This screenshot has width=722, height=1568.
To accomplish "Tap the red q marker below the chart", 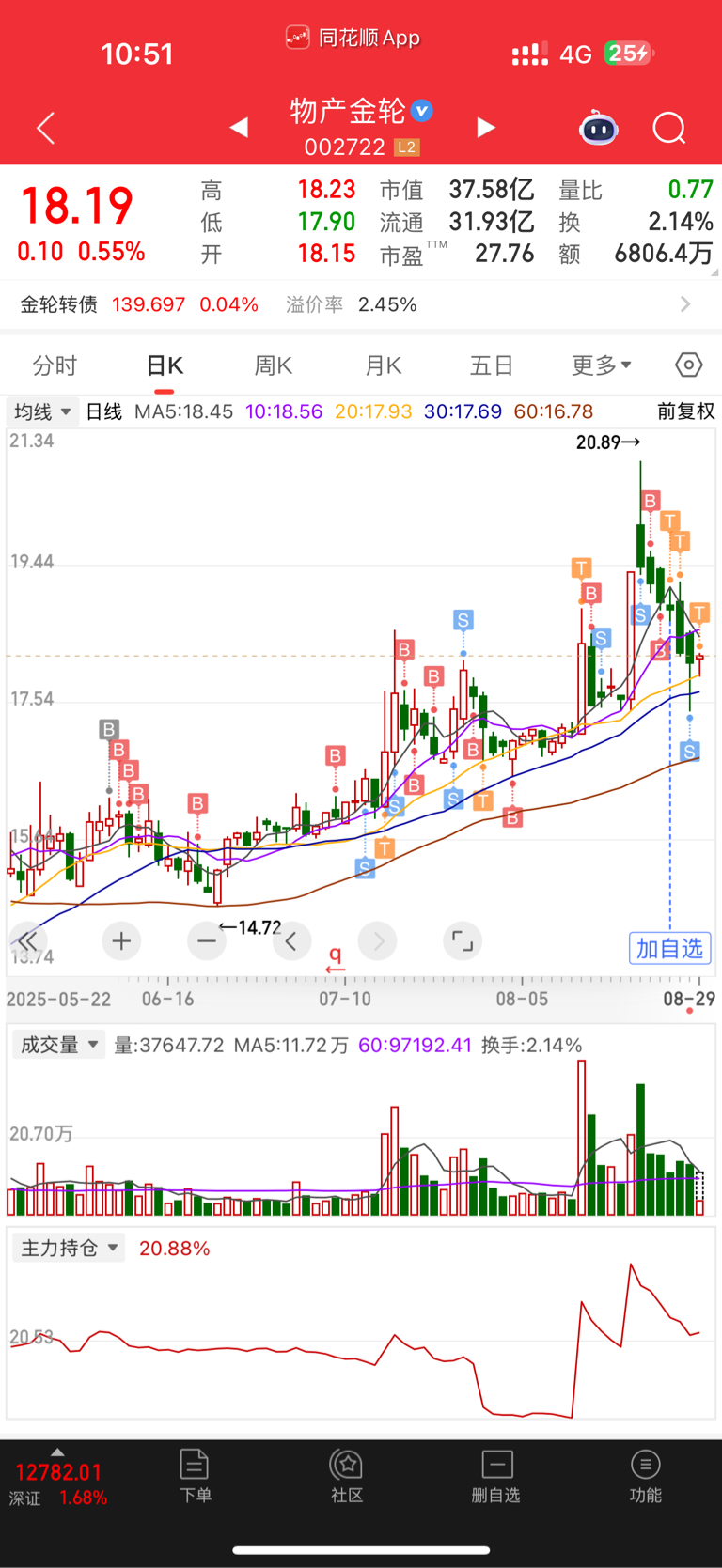I will tap(335, 959).
